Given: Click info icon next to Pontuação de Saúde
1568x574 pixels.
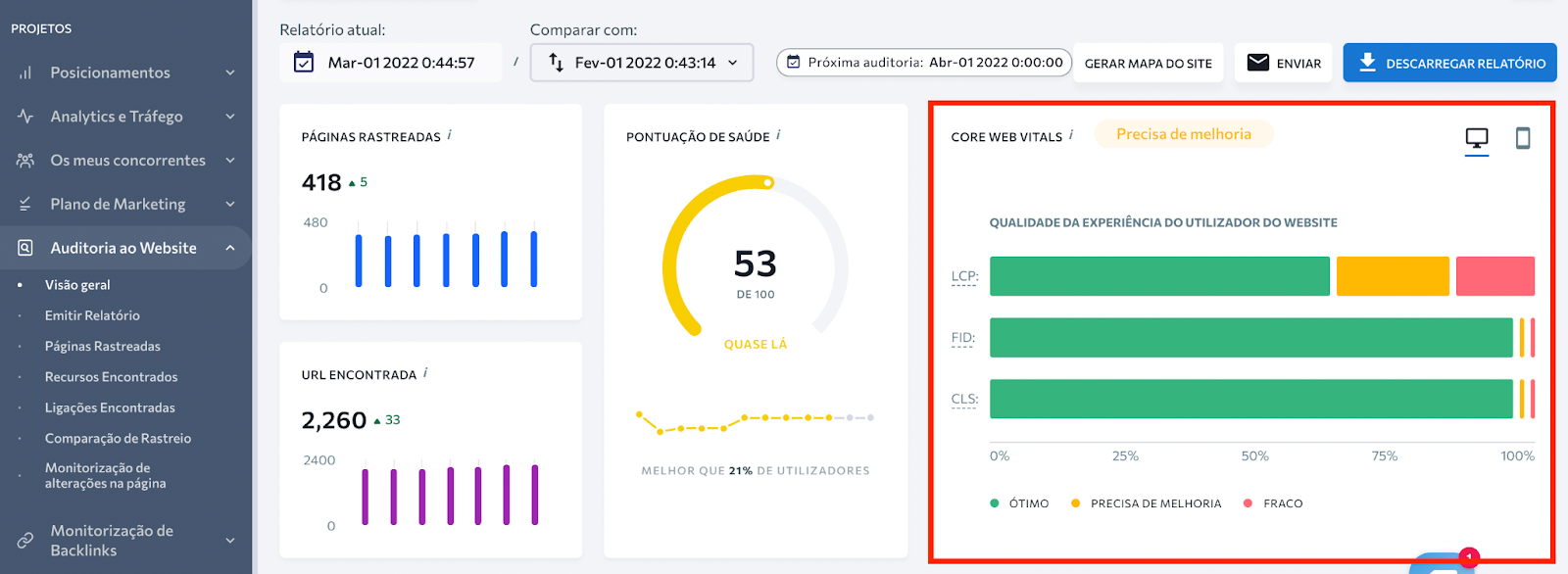Looking at the screenshot, I should [x=778, y=135].
